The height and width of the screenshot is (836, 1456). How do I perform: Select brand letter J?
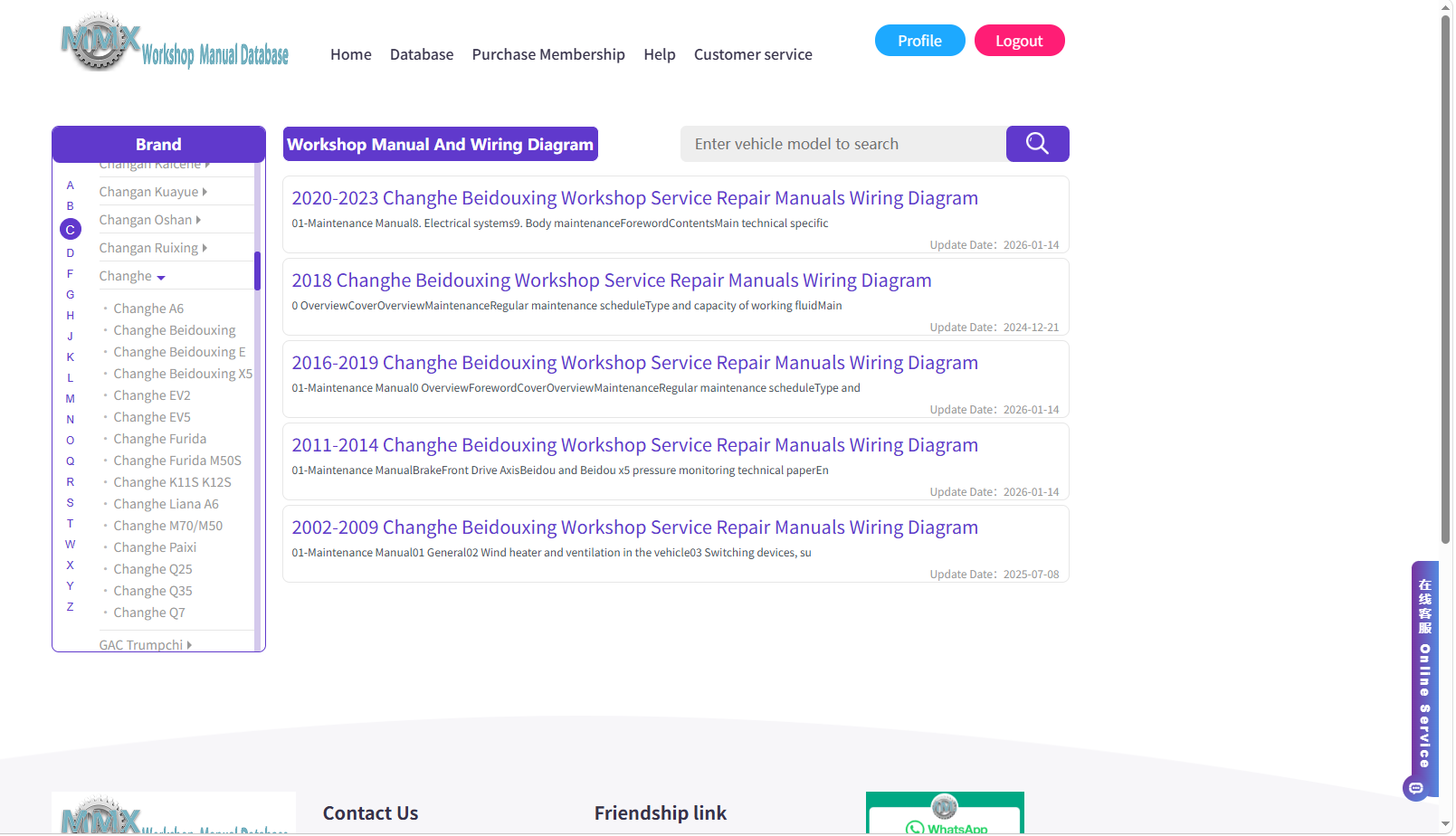[x=71, y=337]
